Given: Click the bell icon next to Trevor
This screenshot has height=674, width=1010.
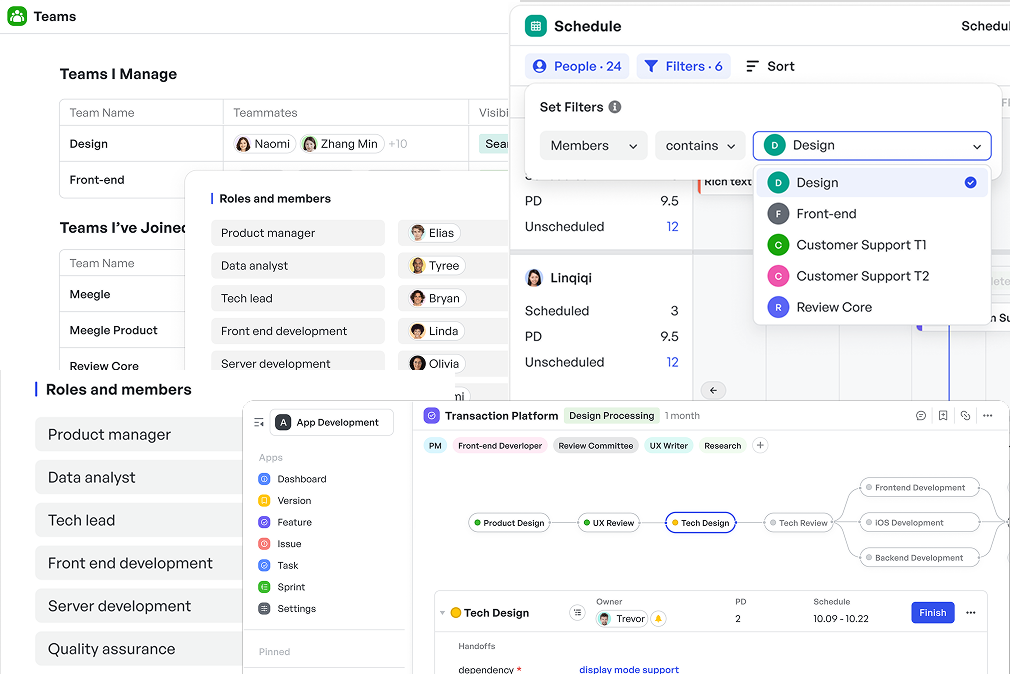Looking at the screenshot, I should pos(658,619).
